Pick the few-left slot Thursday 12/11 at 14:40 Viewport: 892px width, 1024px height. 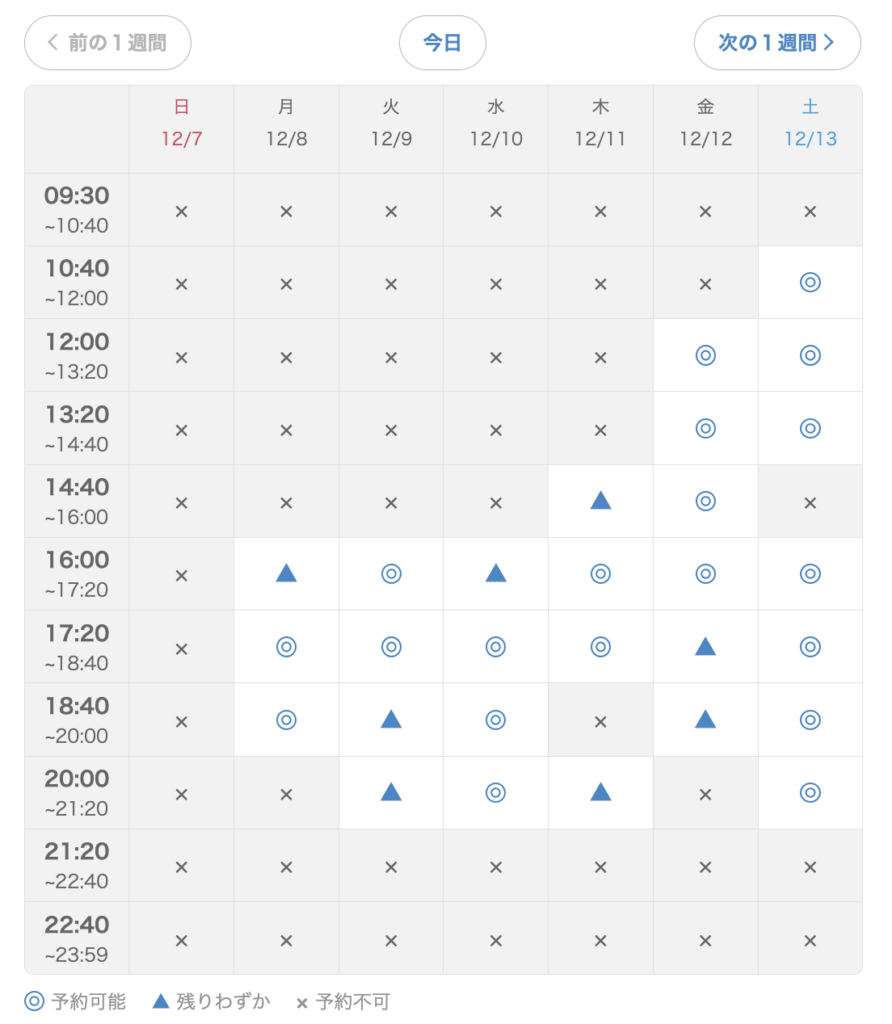click(600, 500)
